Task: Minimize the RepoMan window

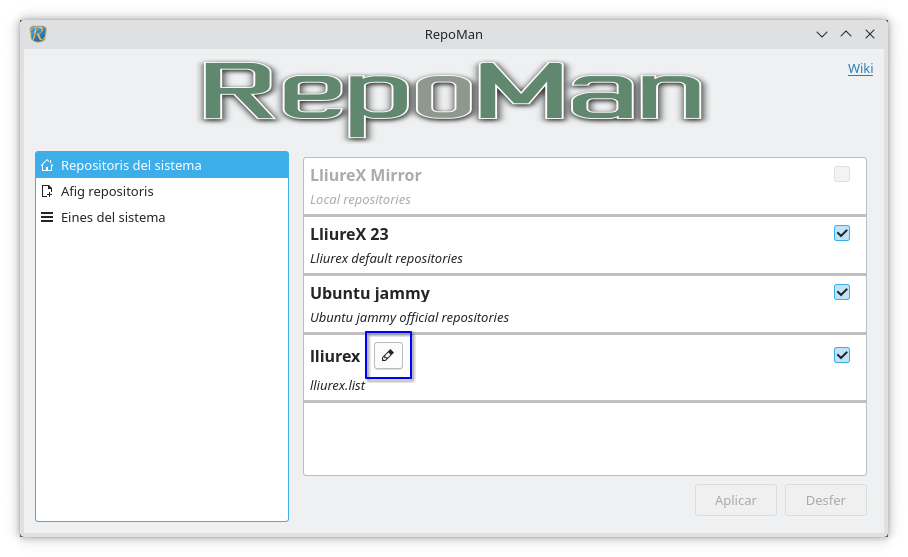Action: [822, 34]
